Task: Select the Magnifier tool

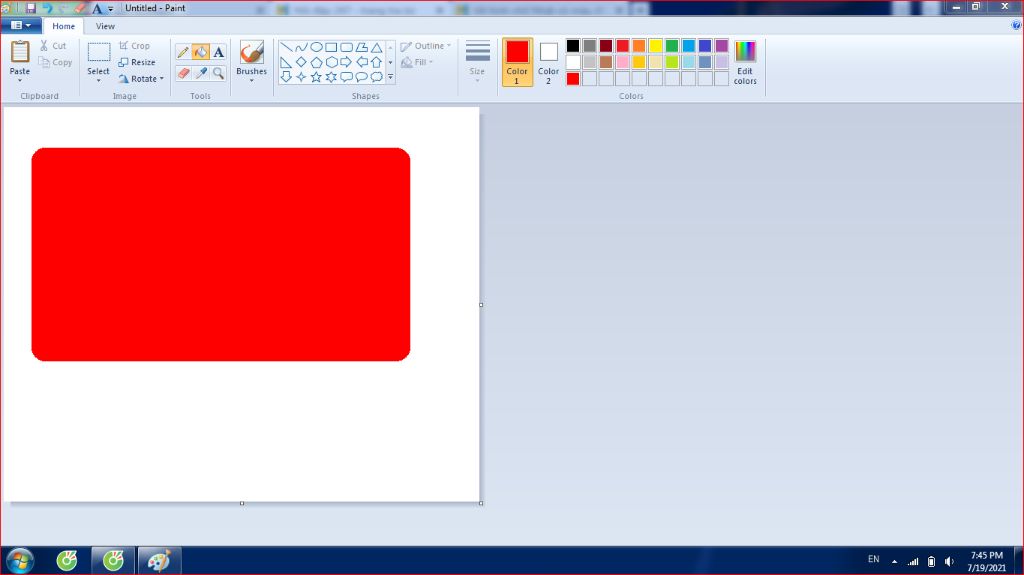Action: 218,73
